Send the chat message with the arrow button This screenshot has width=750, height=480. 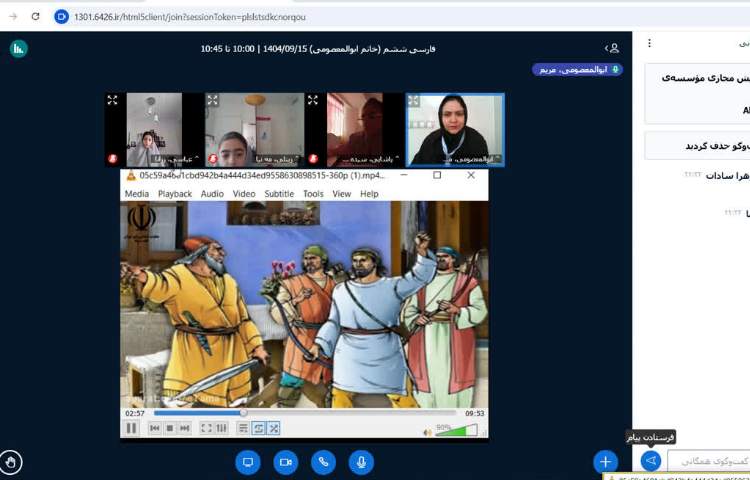pos(651,460)
